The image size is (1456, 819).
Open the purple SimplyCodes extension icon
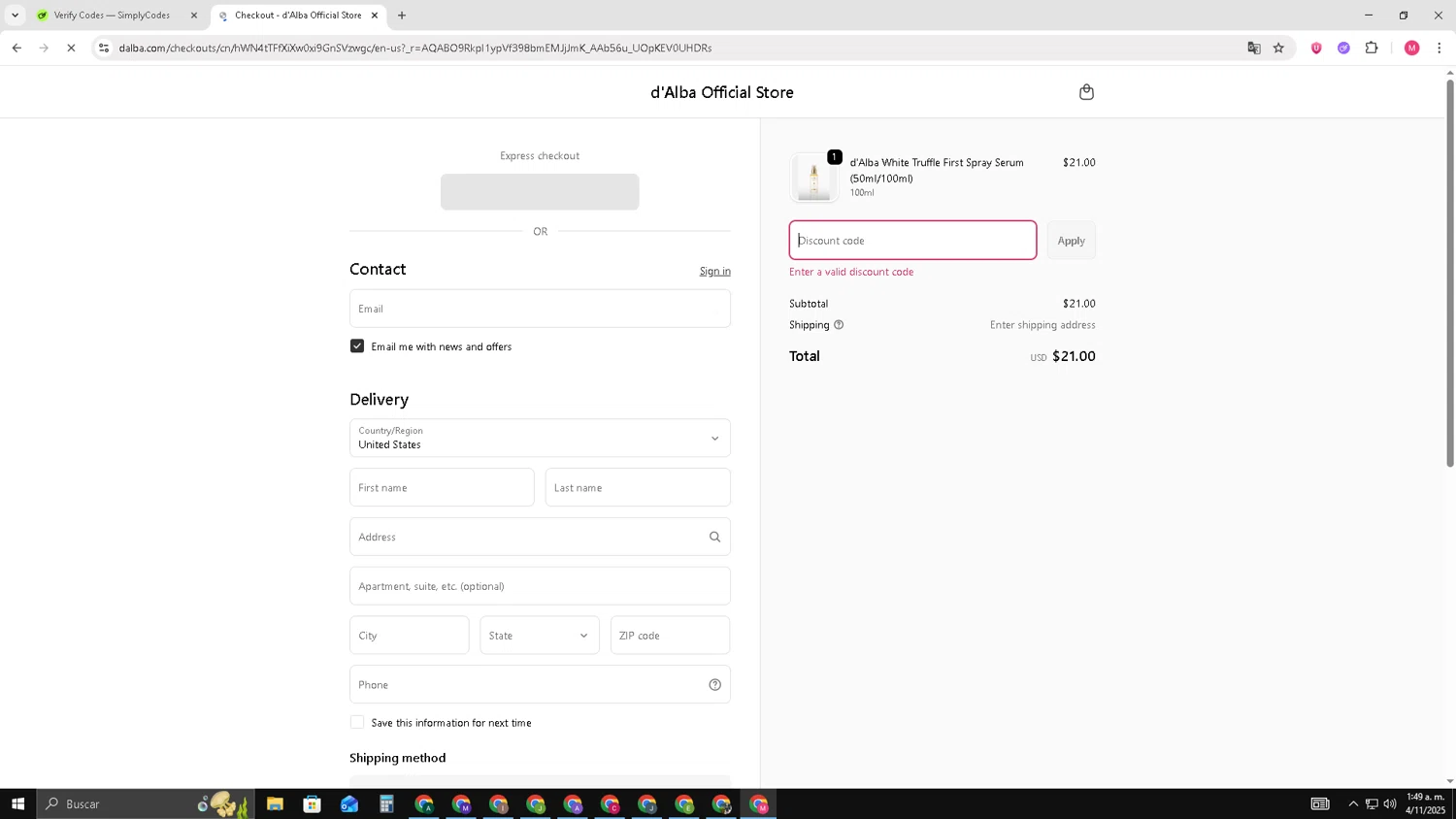click(1343, 48)
